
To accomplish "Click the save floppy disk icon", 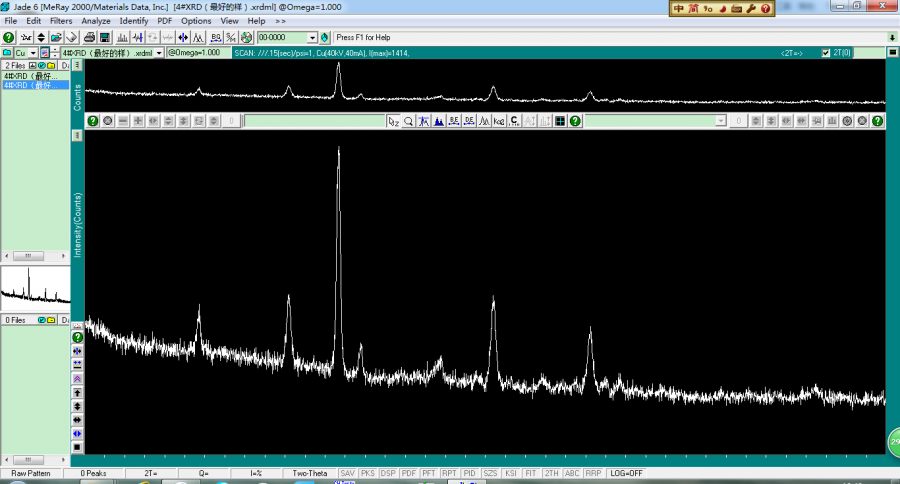I will tap(104, 37).
